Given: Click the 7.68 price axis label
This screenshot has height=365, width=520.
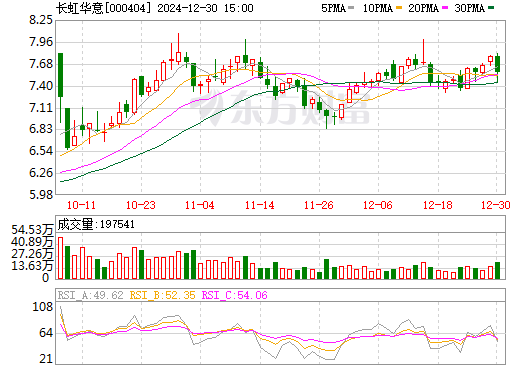Looking at the screenshot, I should point(41,64).
